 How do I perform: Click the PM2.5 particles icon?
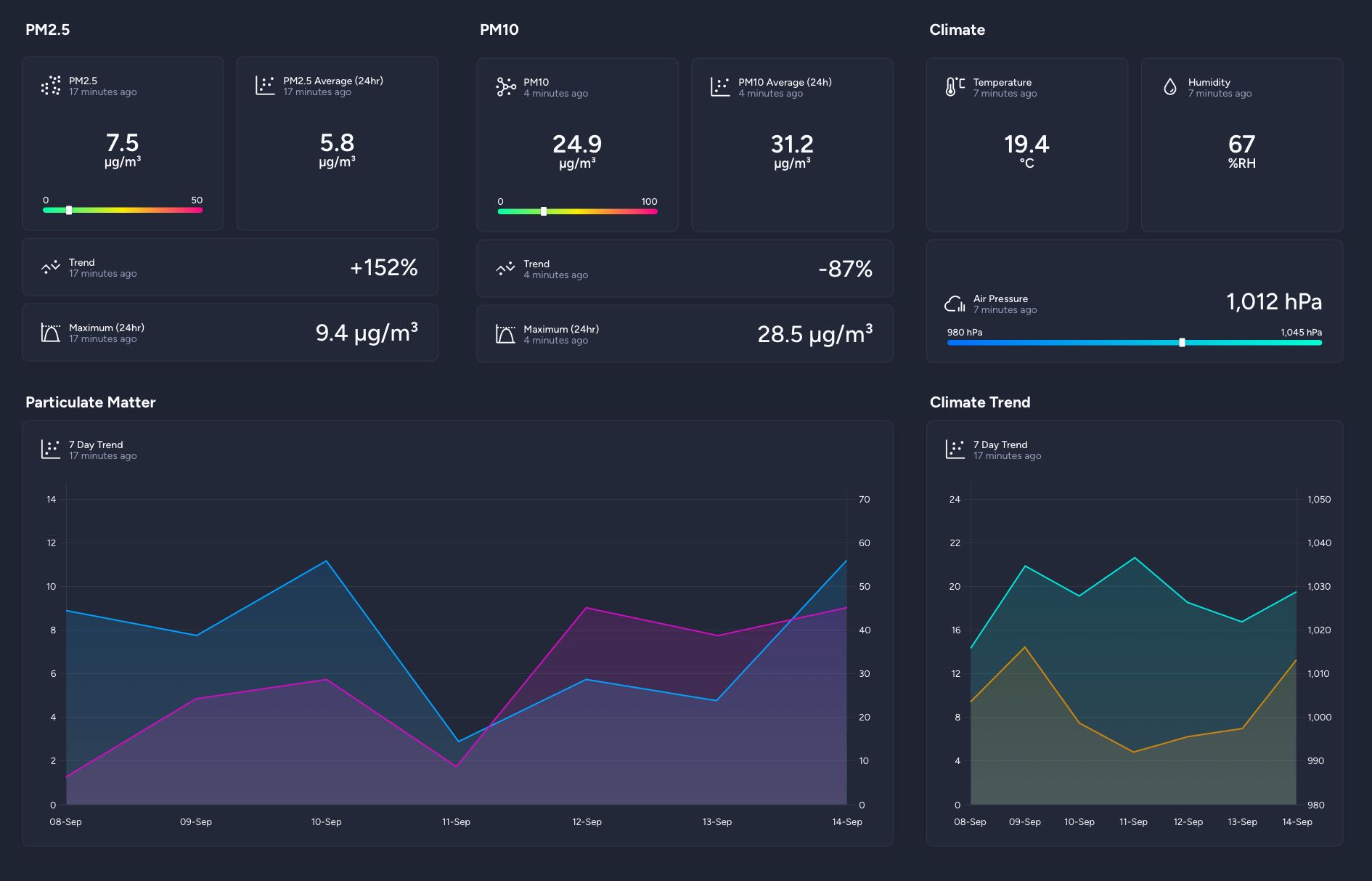[x=51, y=86]
